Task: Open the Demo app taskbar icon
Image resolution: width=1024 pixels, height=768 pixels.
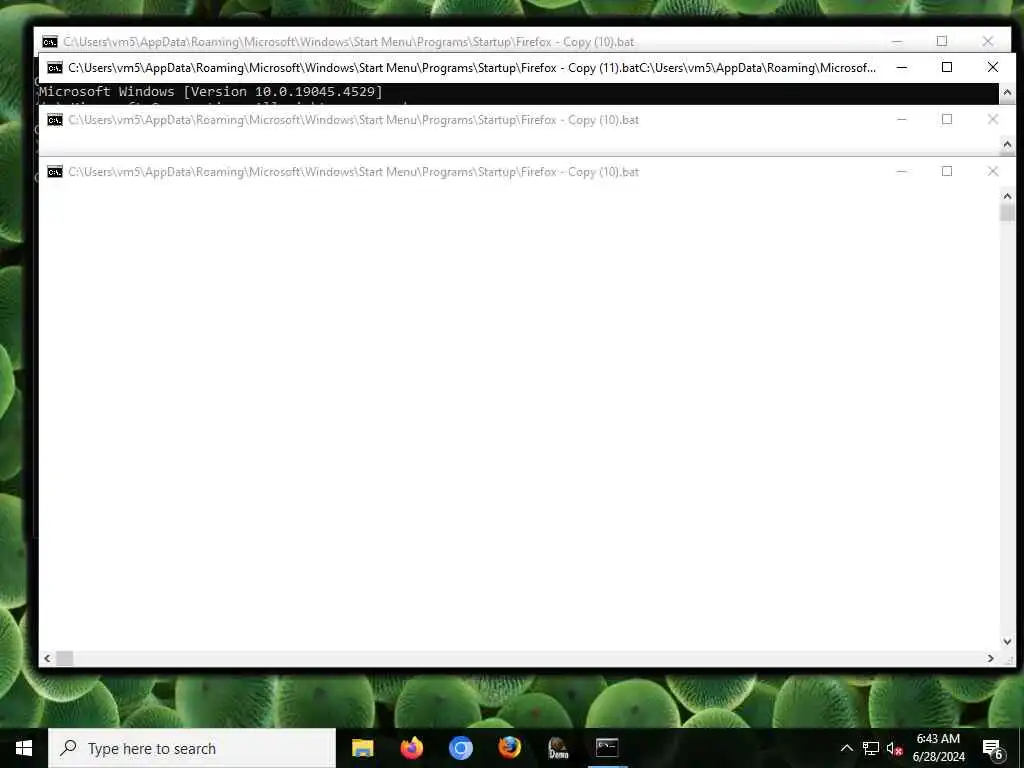Action: pyautogui.click(x=558, y=748)
